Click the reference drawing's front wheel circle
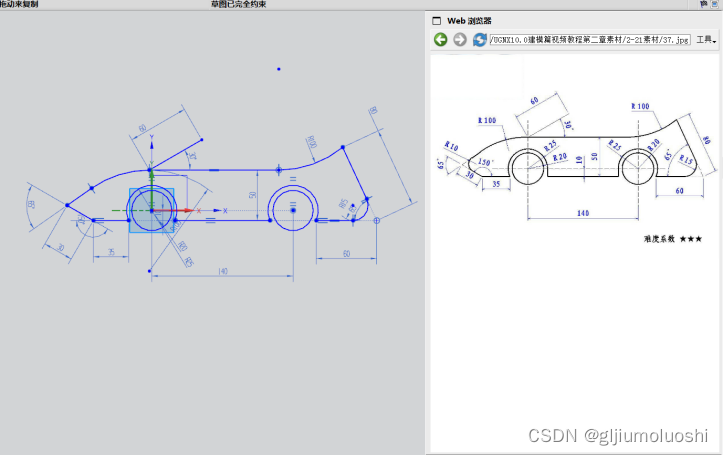Viewport: 723px width, 455px height. coord(528,167)
